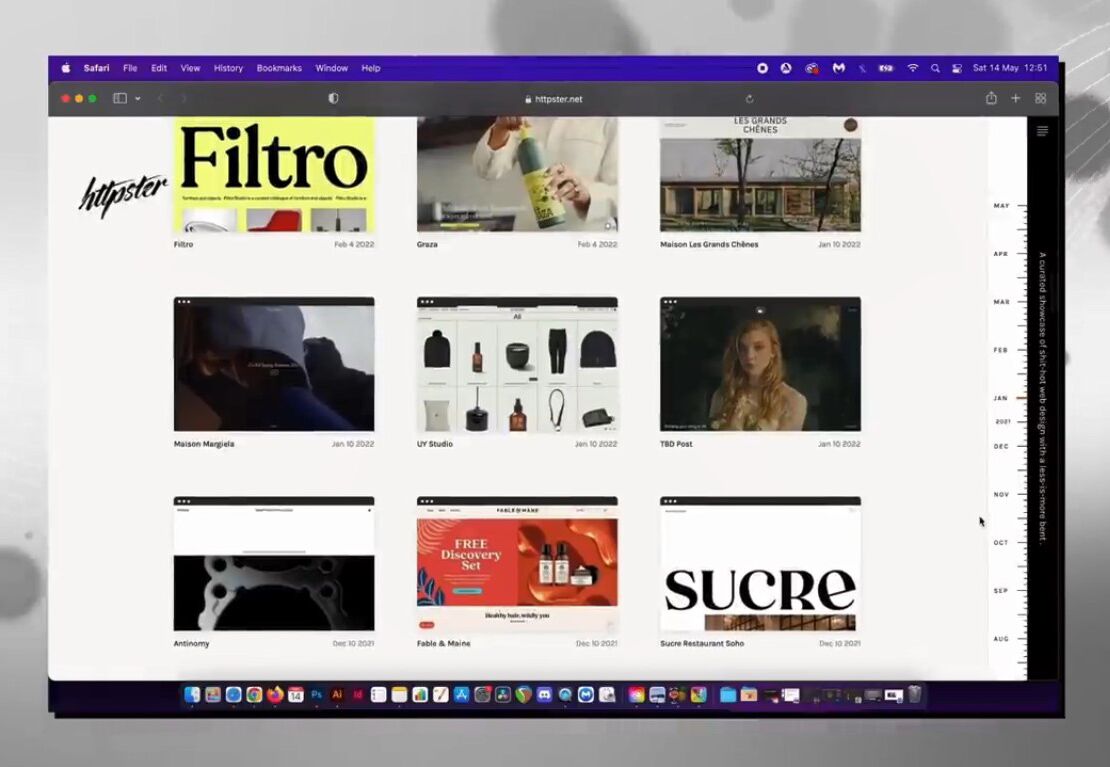Open the Wi-Fi status menu
Image resolution: width=1110 pixels, height=767 pixels.
tap(912, 68)
